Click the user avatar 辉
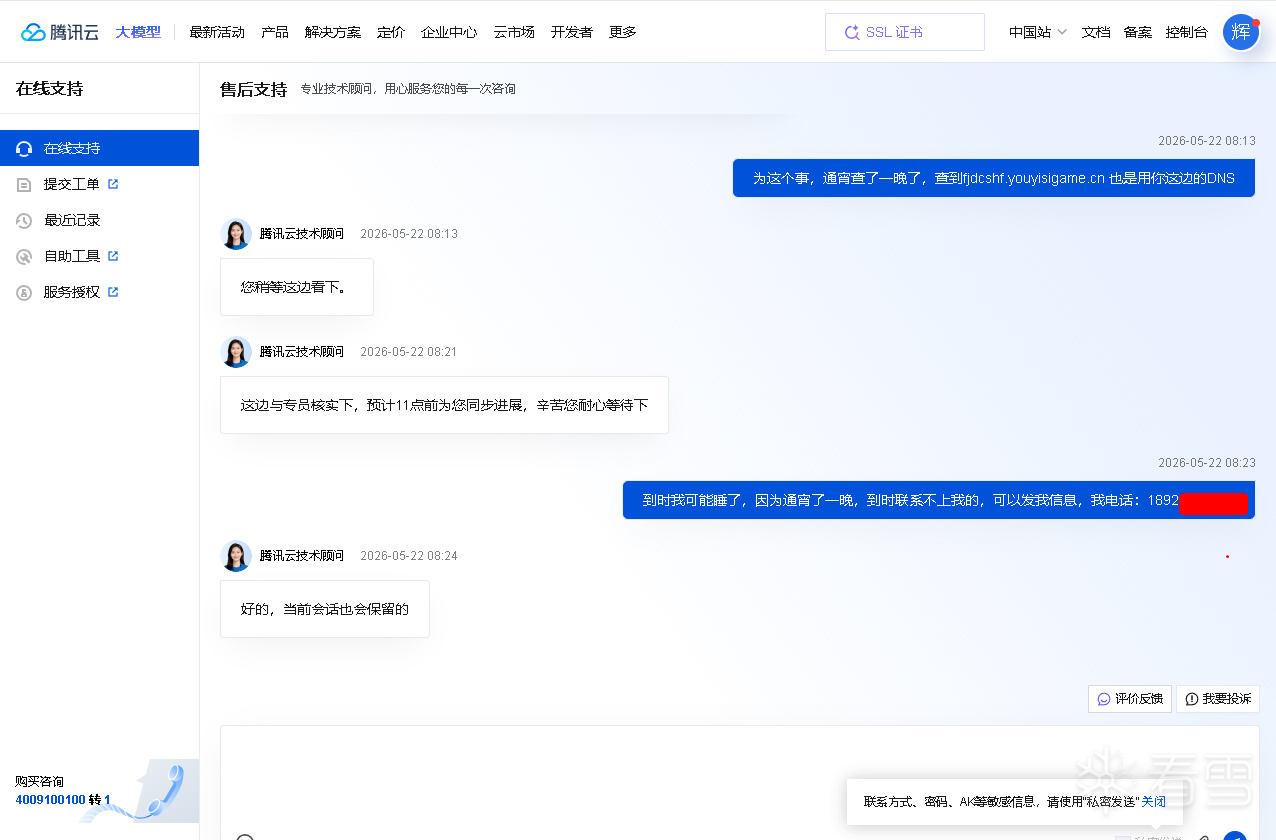This screenshot has width=1276, height=840. coord(1241,32)
